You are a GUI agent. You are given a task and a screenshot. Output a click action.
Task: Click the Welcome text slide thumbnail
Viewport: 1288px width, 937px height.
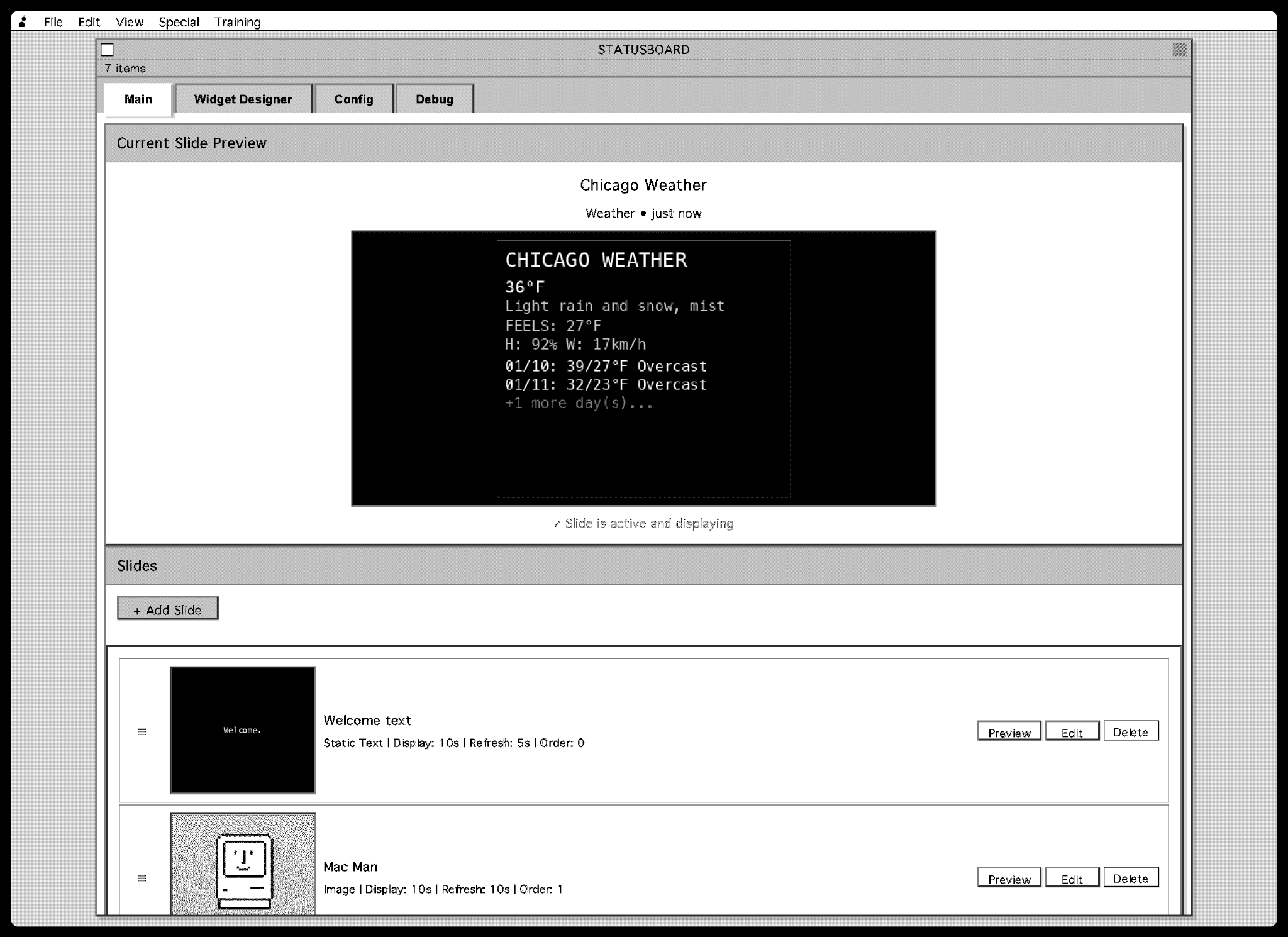pyautogui.click(x=243, y=730)
